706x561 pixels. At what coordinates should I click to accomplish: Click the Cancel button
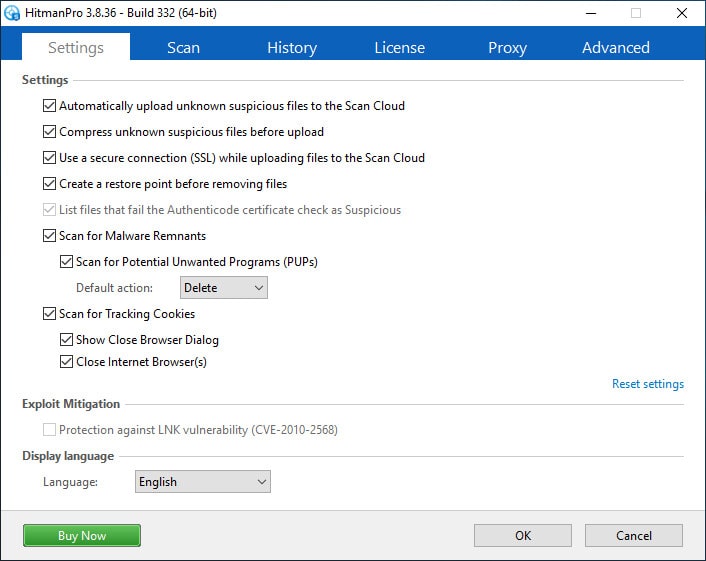click(634, 535)
